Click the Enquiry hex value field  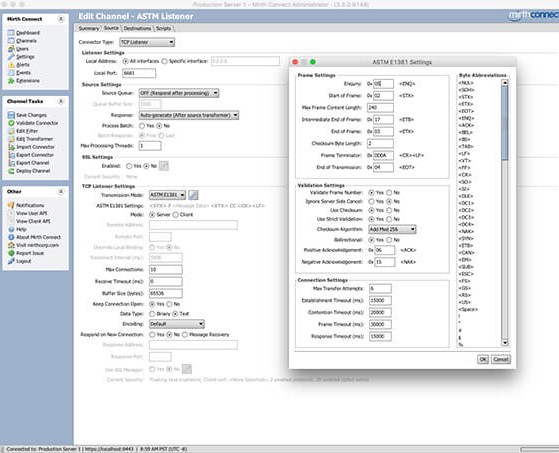pos(383,84)
